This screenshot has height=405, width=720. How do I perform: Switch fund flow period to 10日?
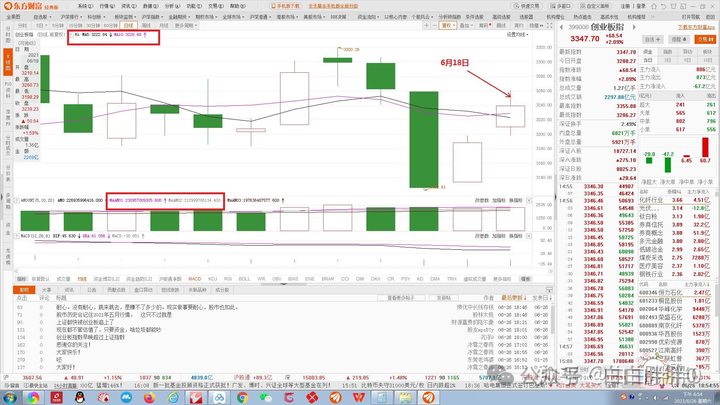click(707, 60)
